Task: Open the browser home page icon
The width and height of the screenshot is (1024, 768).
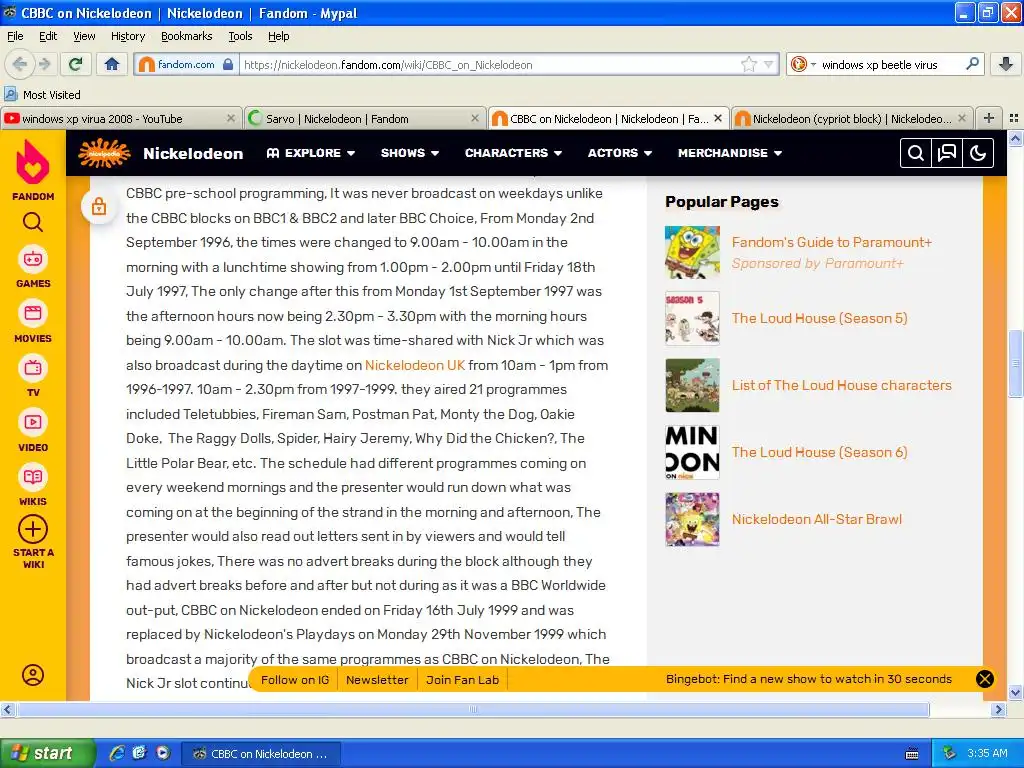Action: pos(112,64)
